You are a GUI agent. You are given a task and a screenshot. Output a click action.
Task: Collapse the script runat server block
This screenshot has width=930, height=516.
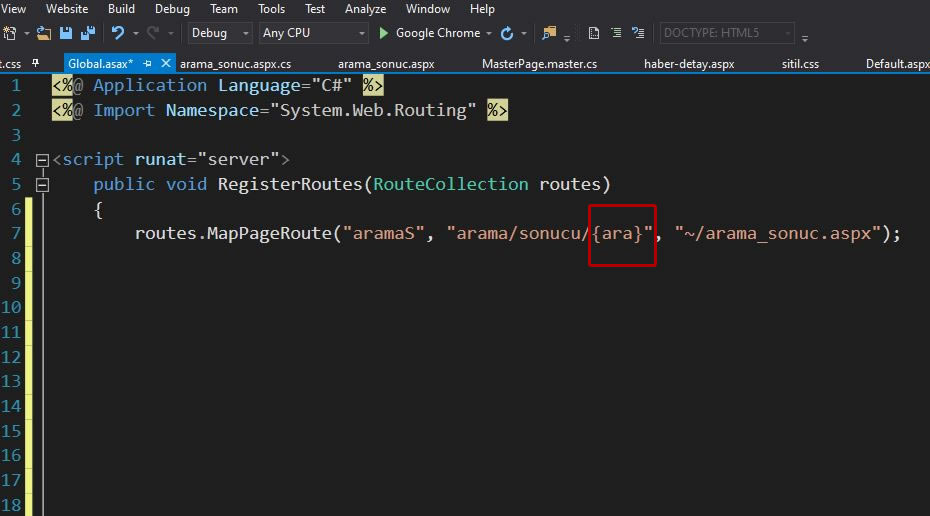pyautogui.click(x=42, y=160)
